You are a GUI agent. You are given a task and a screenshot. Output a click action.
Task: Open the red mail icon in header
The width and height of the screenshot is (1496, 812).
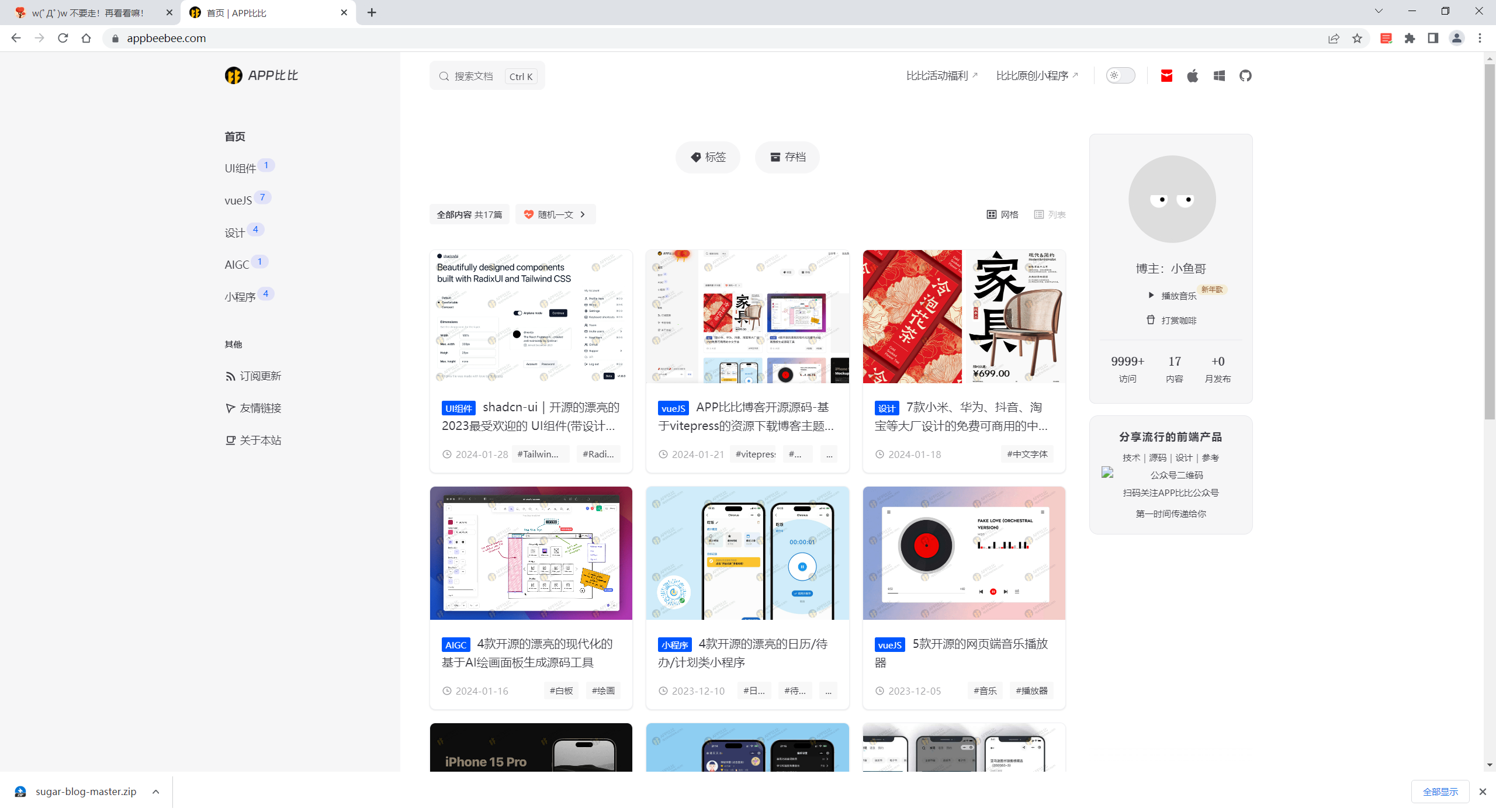click(1166, 75)
